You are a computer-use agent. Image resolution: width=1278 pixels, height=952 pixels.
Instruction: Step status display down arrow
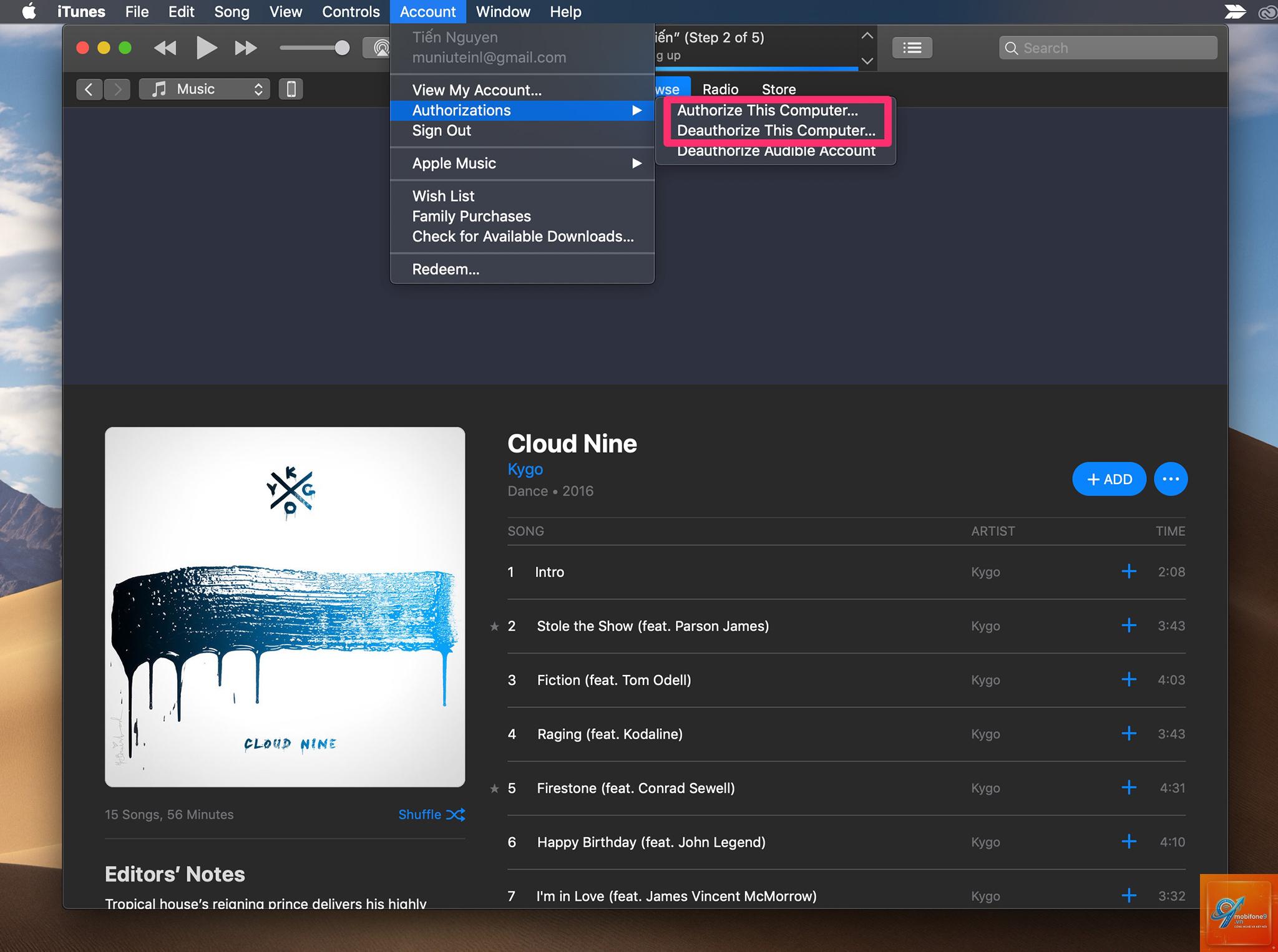[x=867, y=61]
